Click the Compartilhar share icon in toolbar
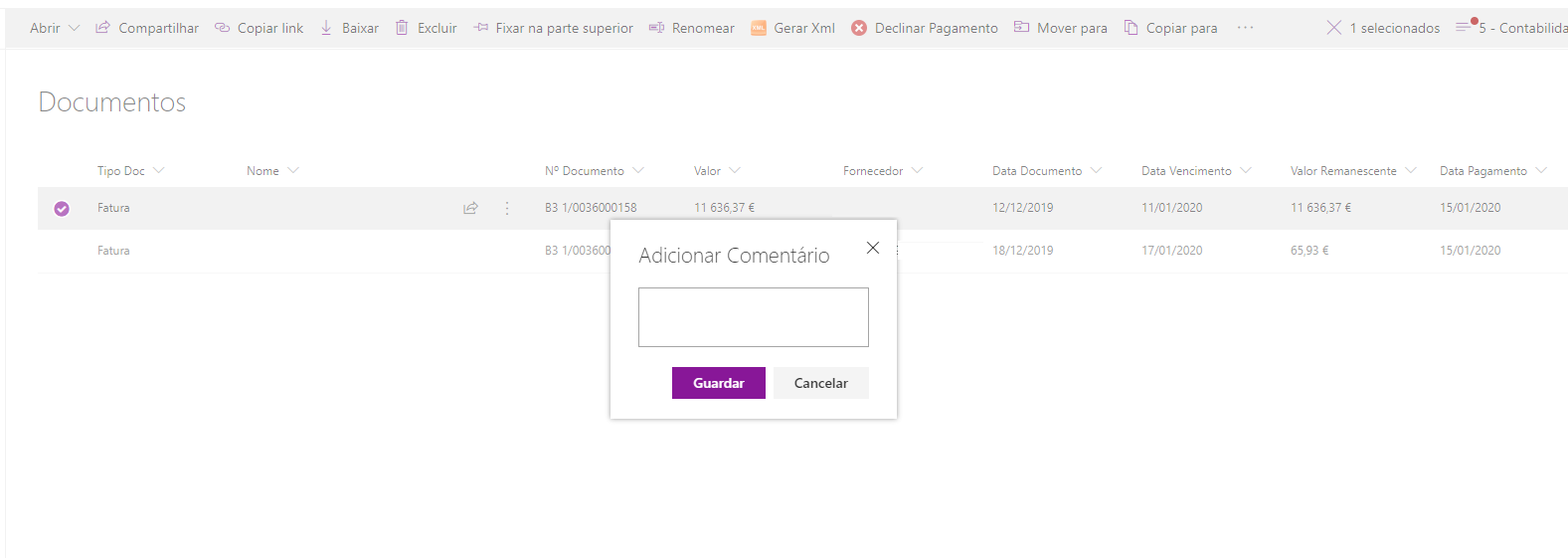This screenshot has height=558, width=1568. (x=102, y=28)
